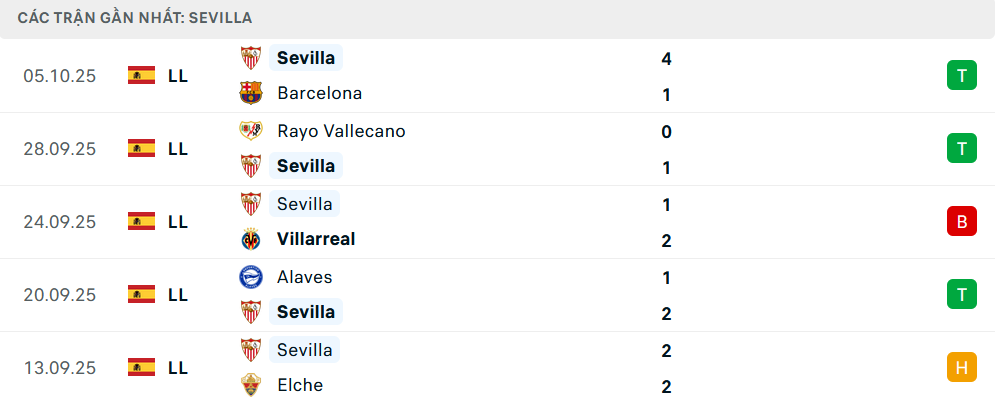Open the Villarreal team link
Image resolution: width=997 pixels, height=403 pixels.
click(x=316, y=239)
